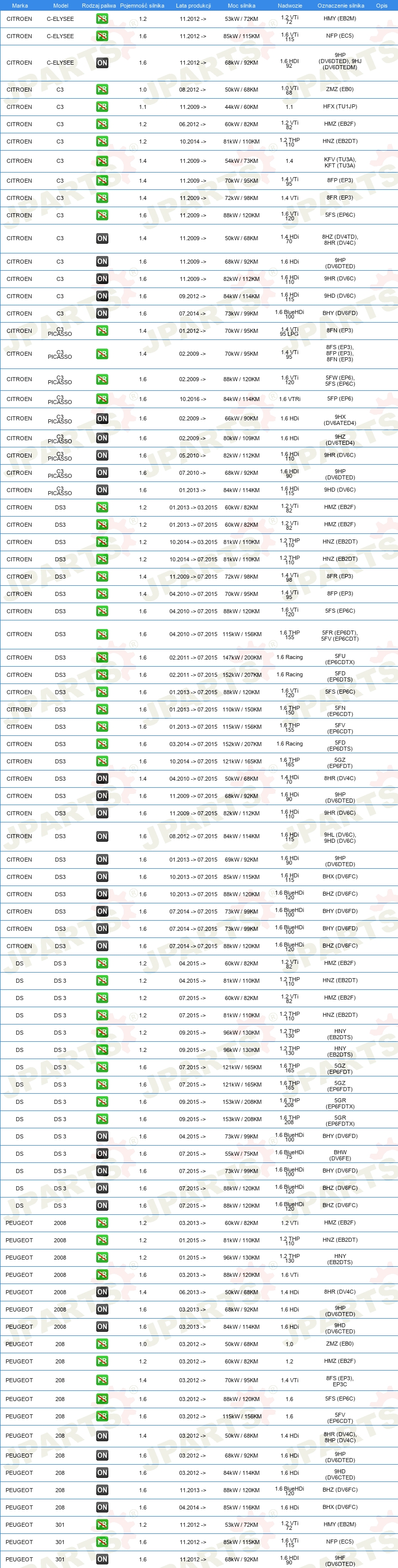Click the 55kW / 75KM power cell
Screen dimensions: 398x1568
click(x=242, y=1154)
